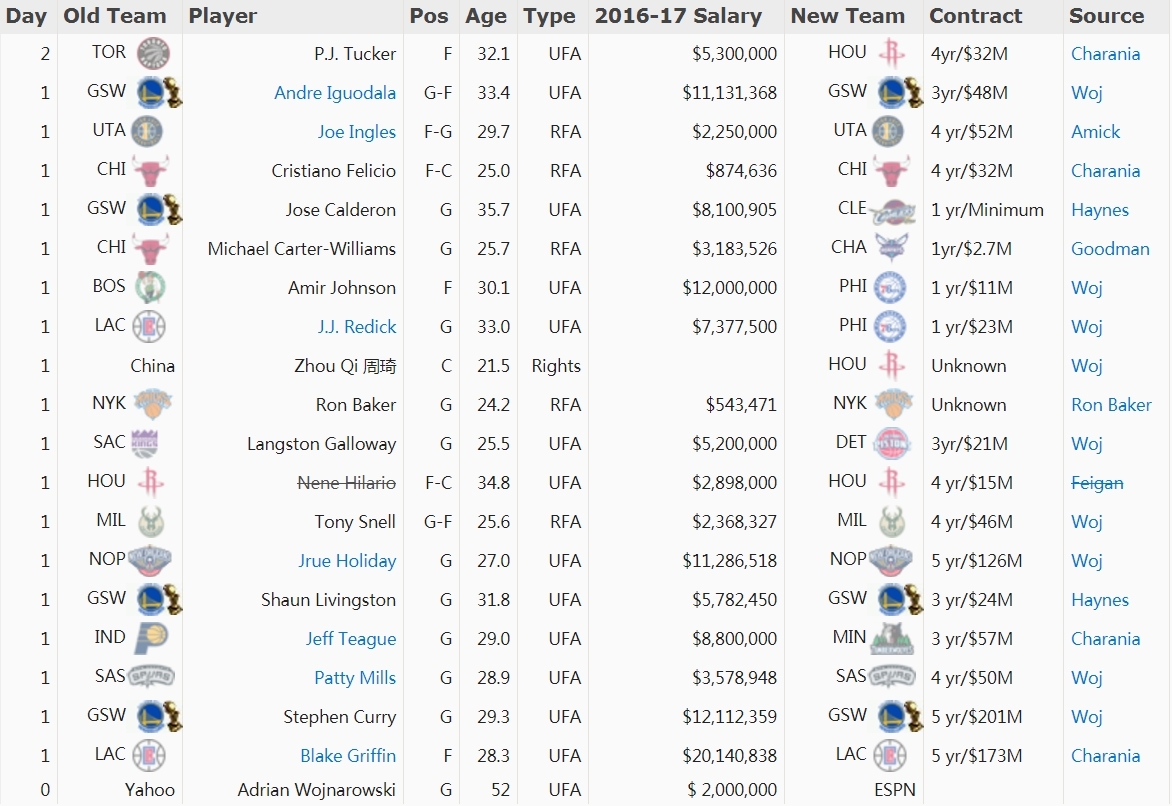Click the Kings logo next to SAC
The width and height of the screenshot is (1172, 806).
coord(145,443)
